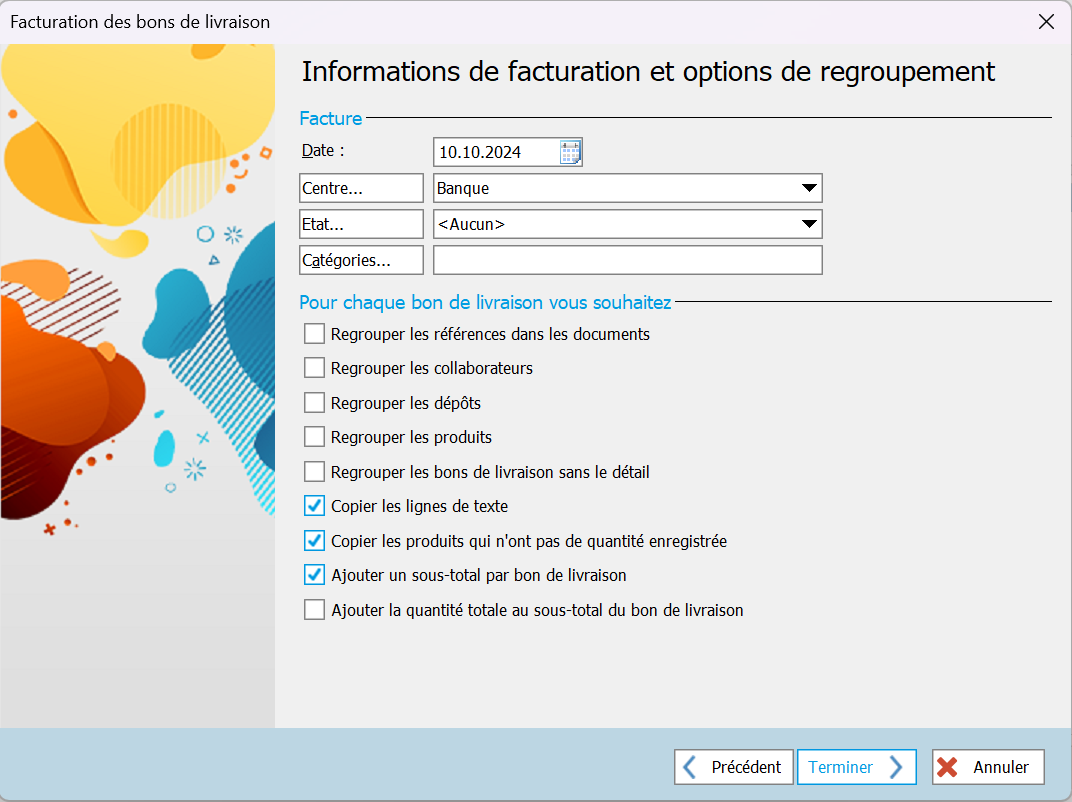Click the empty Catégories text field
The width and height of the screenshot is (1072, 802).
pos(628,260)
